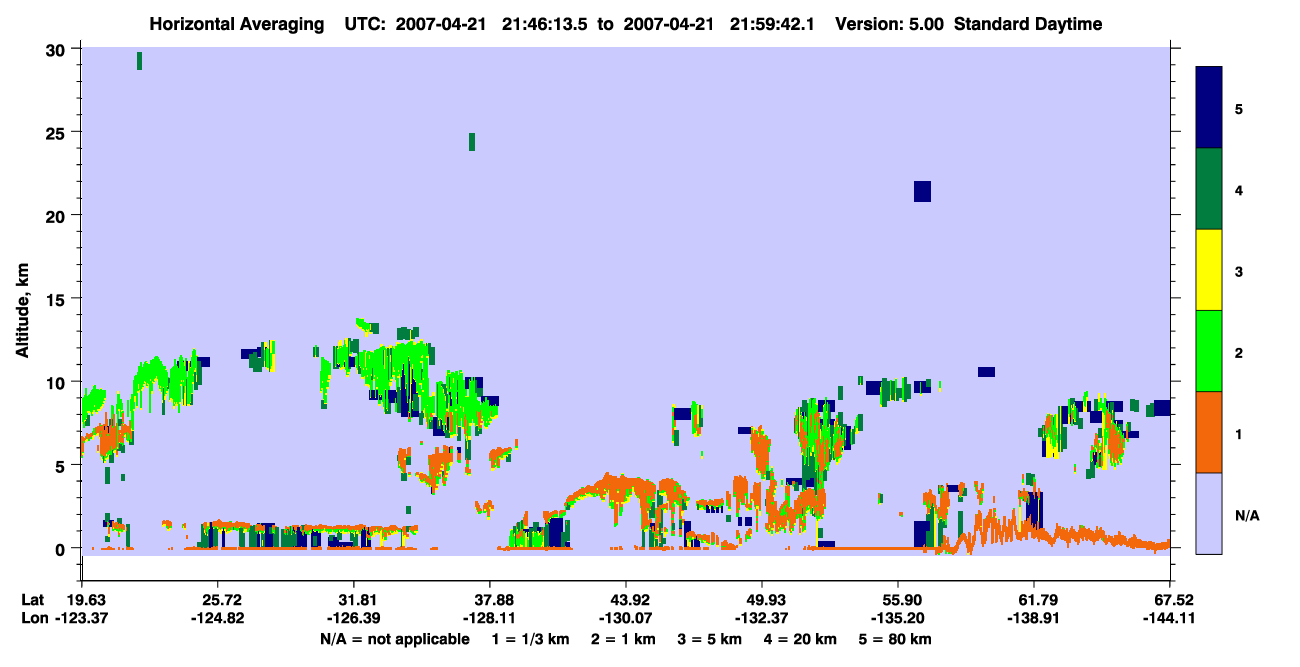Click the "2 = 1 km" legend entry
This screenshot has height=667, width=1300.
click(x=624, y=639)
